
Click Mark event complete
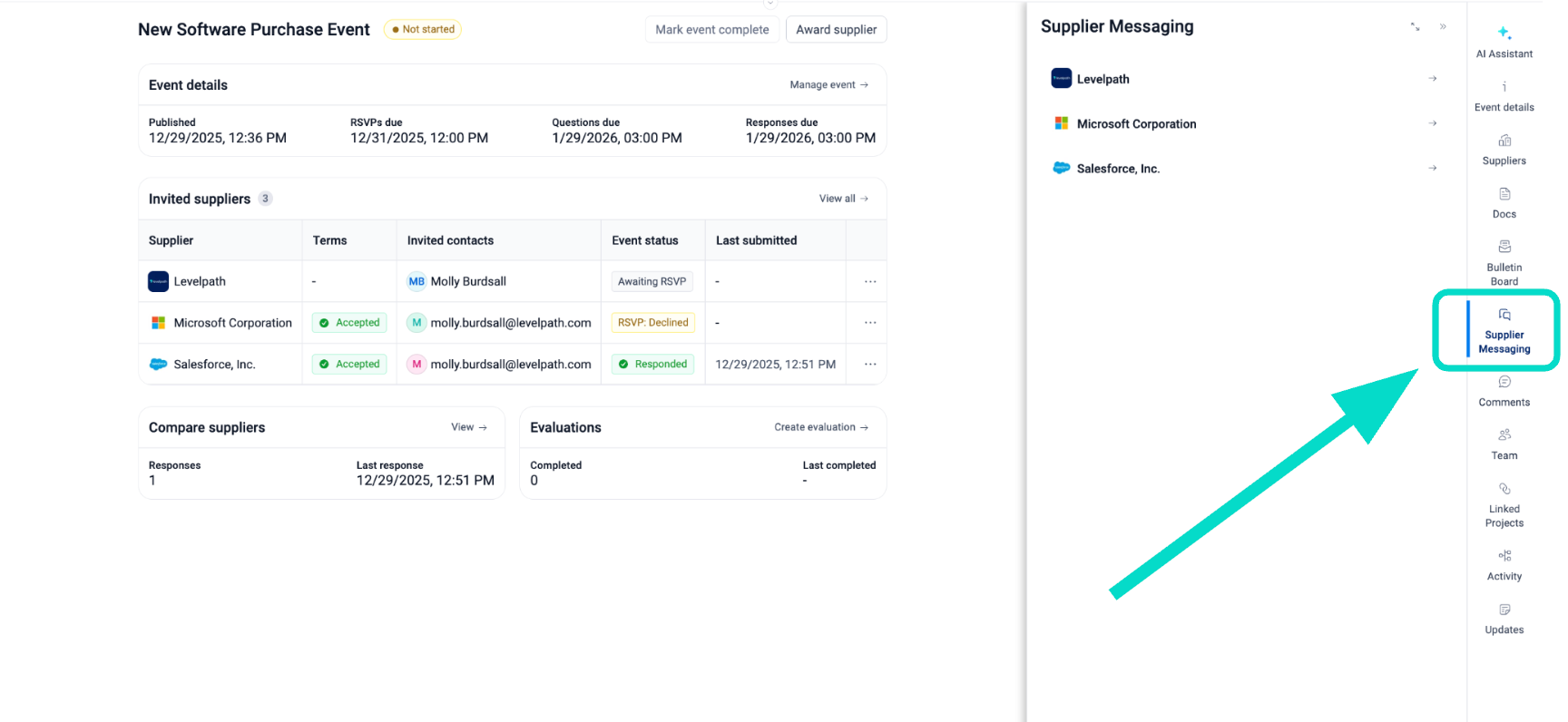711,30
